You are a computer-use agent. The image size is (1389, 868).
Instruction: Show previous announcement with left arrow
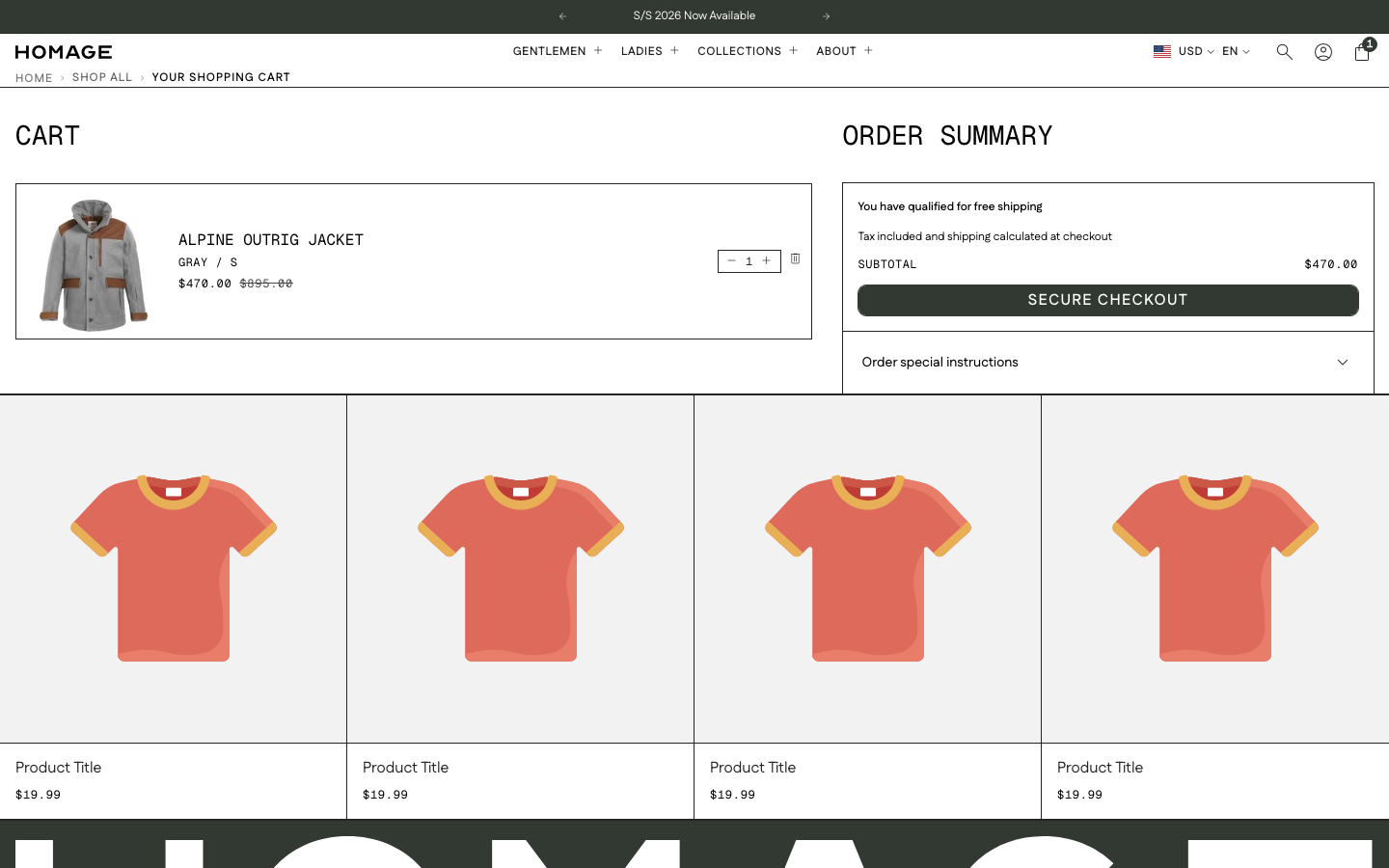pos(562,16)
